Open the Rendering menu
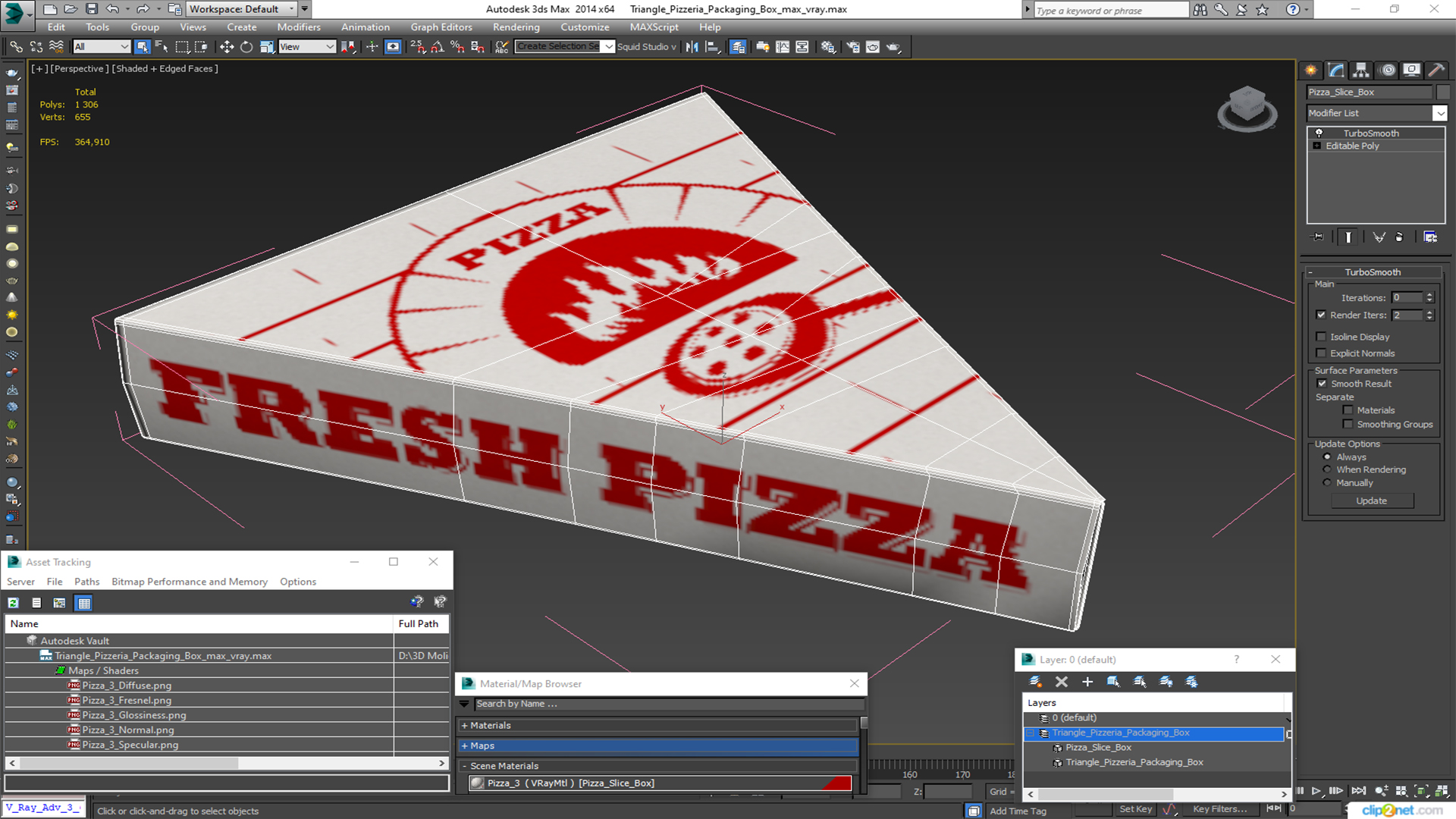 pos(516,27)
